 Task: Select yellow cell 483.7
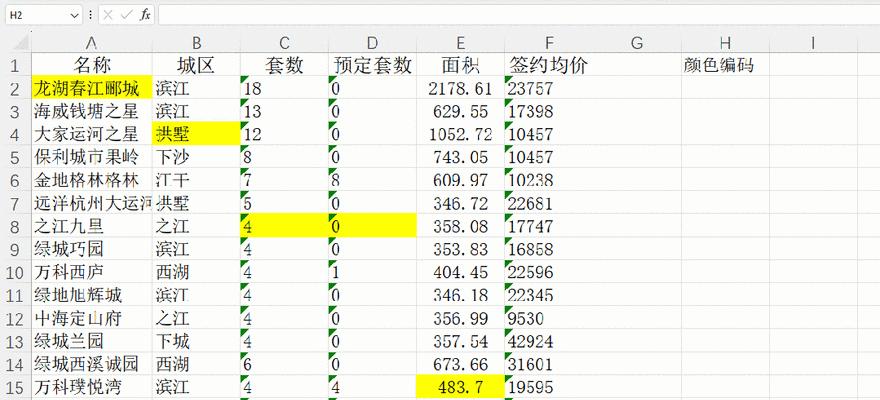point(461,387)
